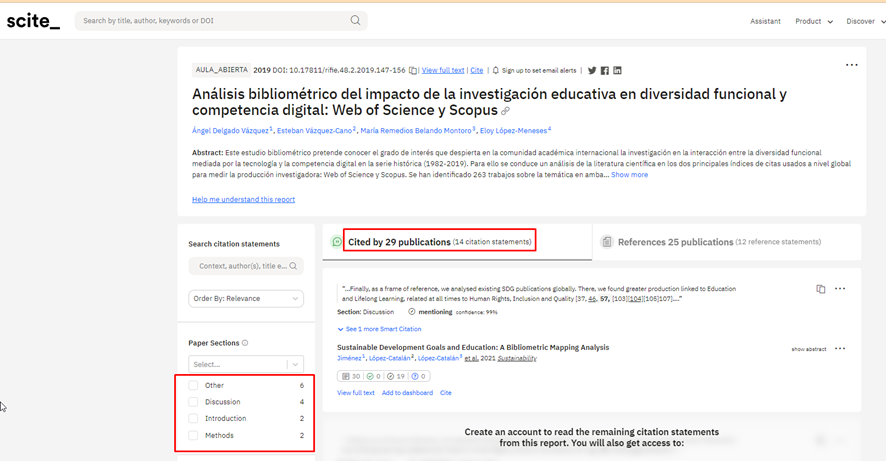This screenshot has width=886, height=461.
Task: Open three-dot menu beside citation statement
Action: point(840,289)
